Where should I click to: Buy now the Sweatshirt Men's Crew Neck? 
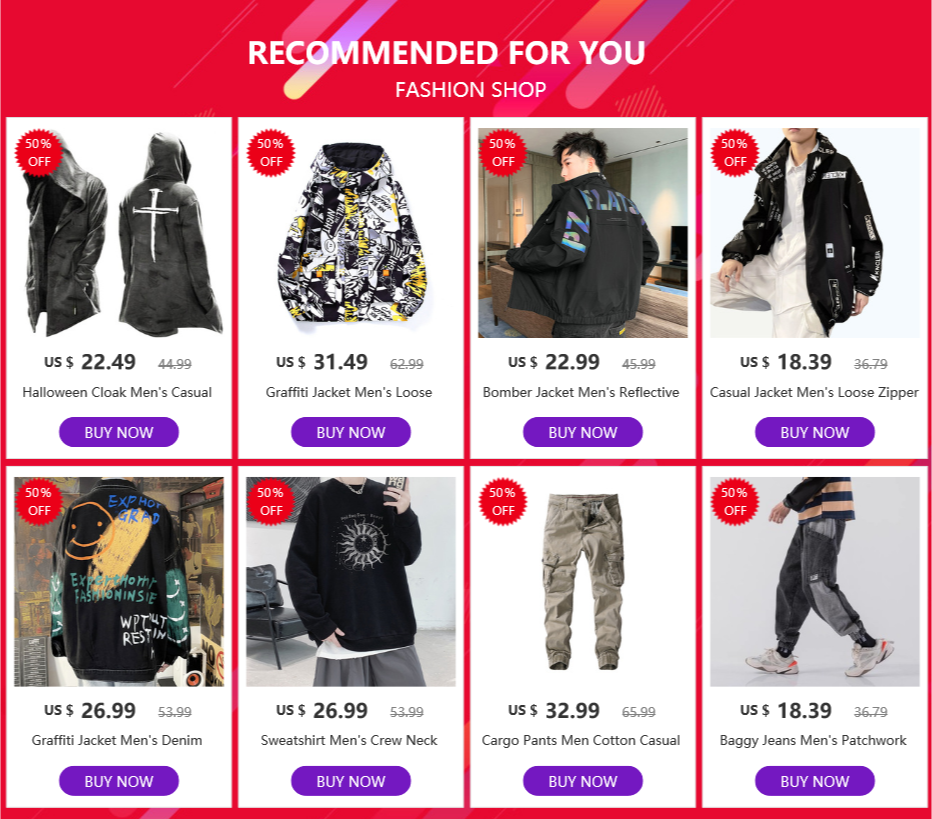(x=351, y=781)
